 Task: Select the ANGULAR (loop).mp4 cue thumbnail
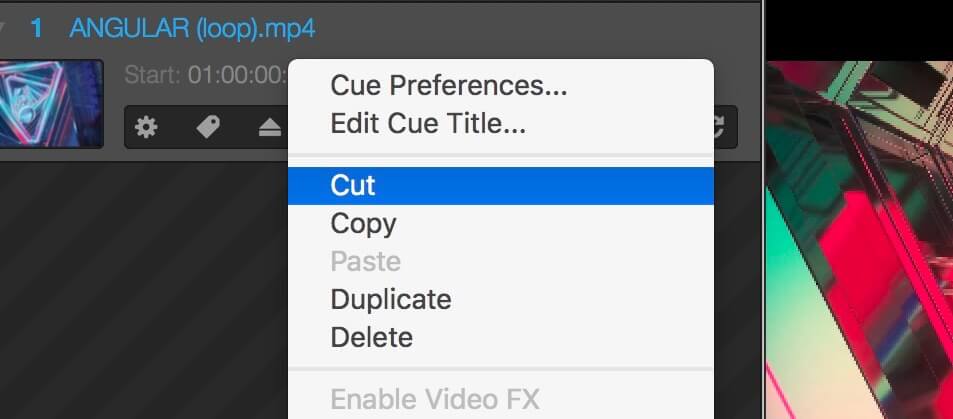[x=51, y=103]
